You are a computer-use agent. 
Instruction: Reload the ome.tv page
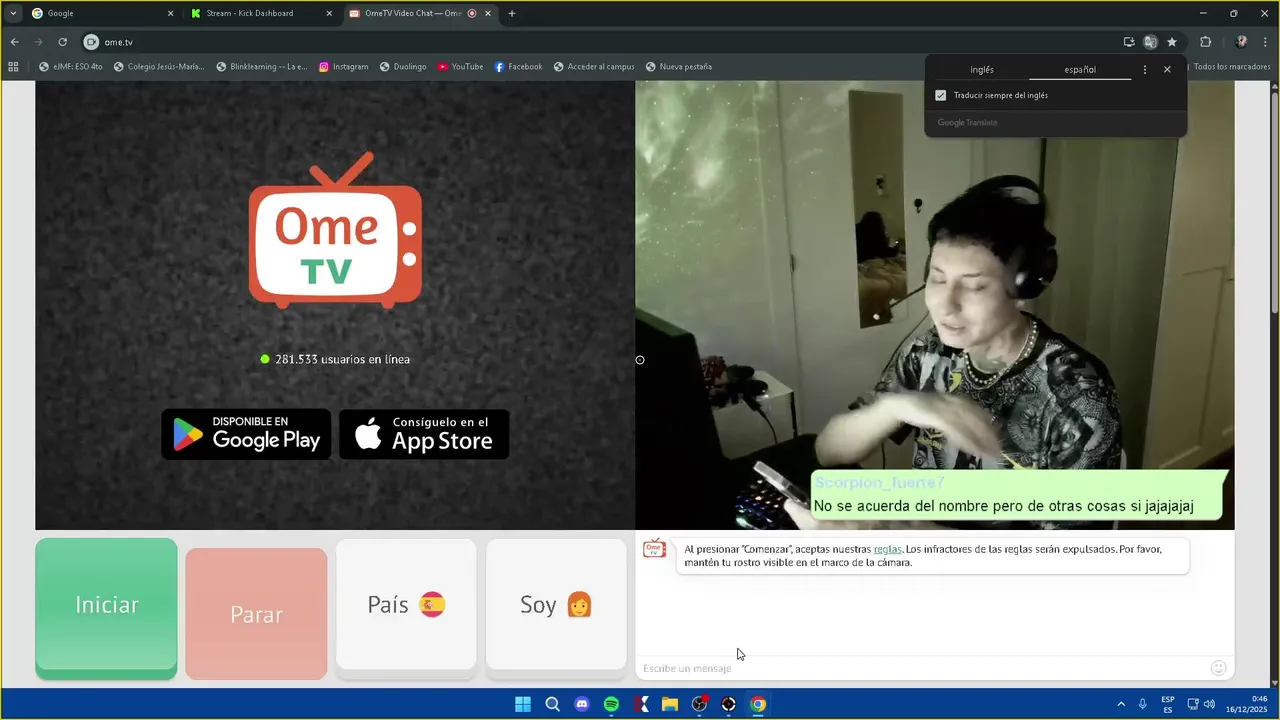[62, 42]
